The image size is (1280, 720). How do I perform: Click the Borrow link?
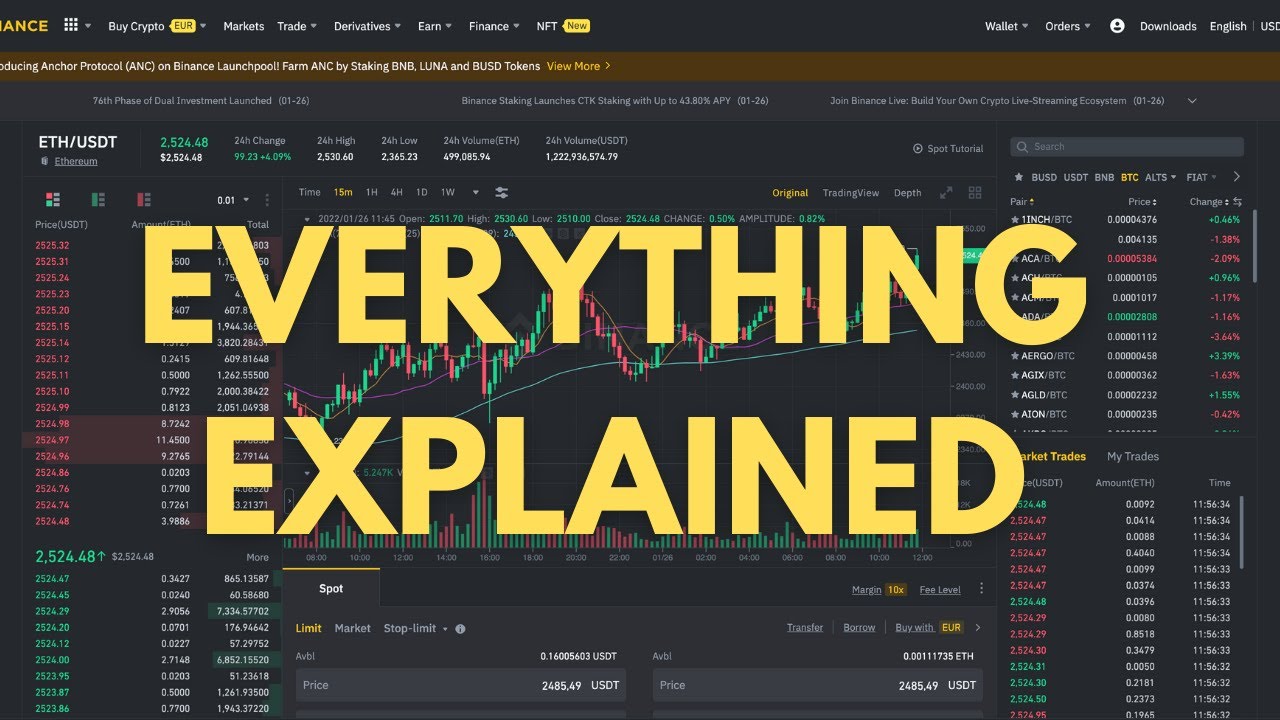click(859, 628)
